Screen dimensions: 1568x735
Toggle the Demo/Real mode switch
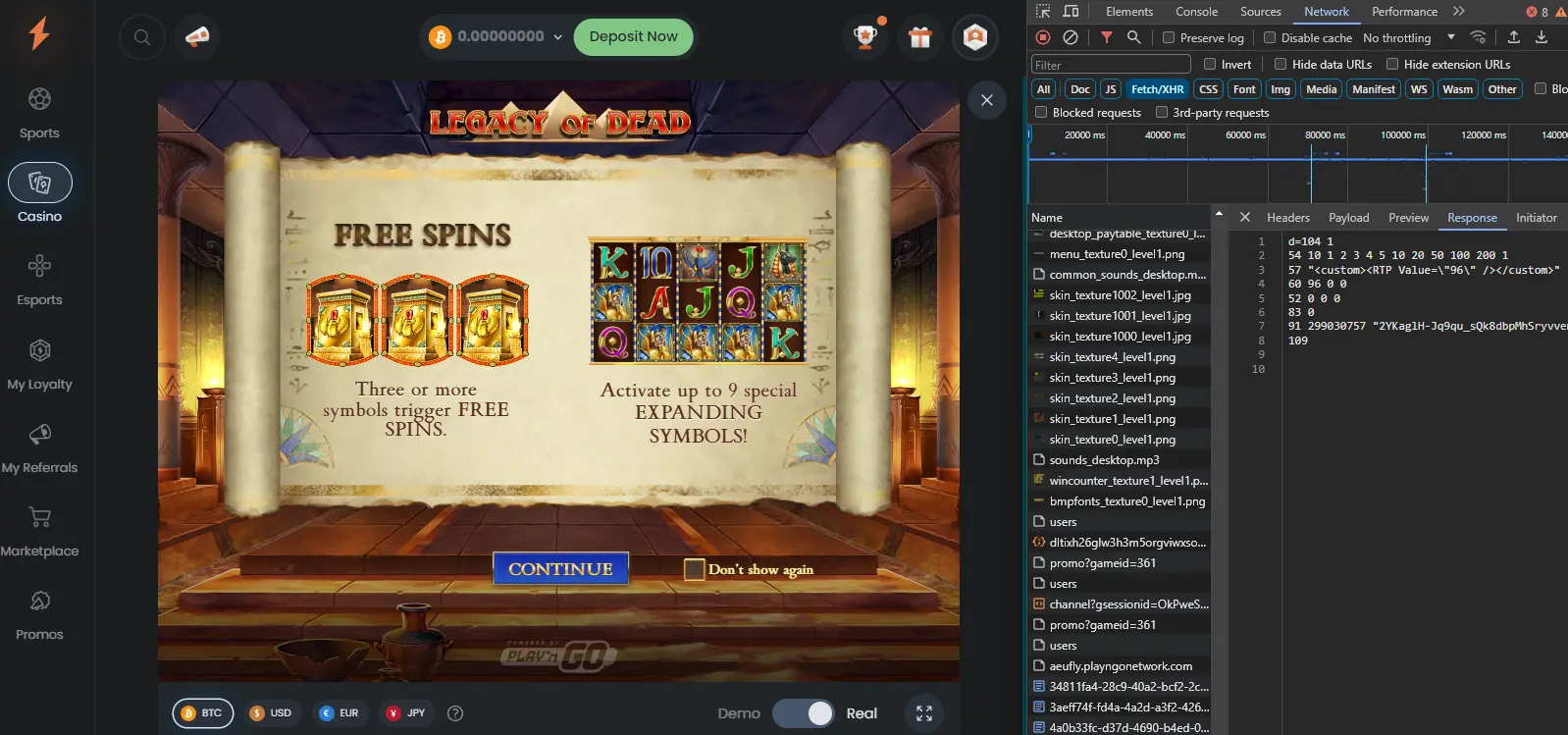click(x=804, y=713)
